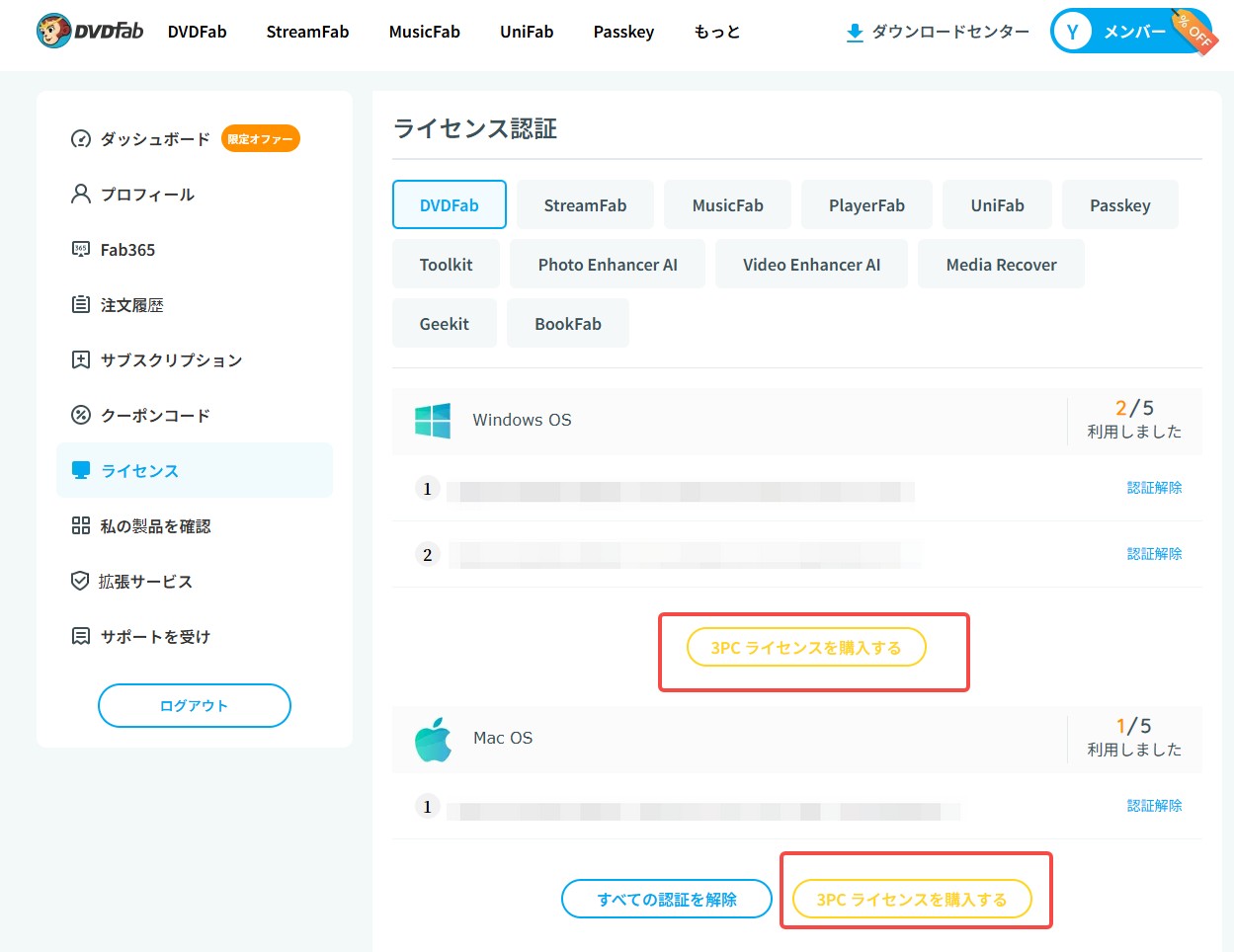Click the DVDFab monkey logo
This screenshot has width=1234, height=952.
click(90, 32)
